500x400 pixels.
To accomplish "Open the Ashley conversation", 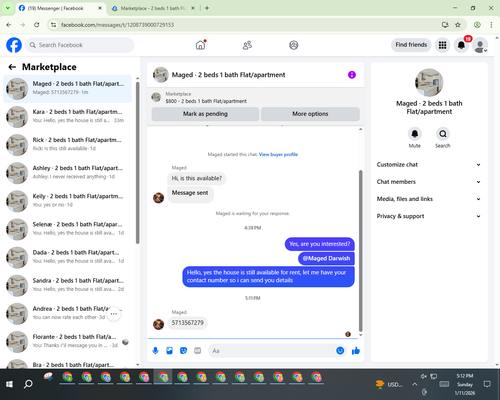I will click(67, 173).
